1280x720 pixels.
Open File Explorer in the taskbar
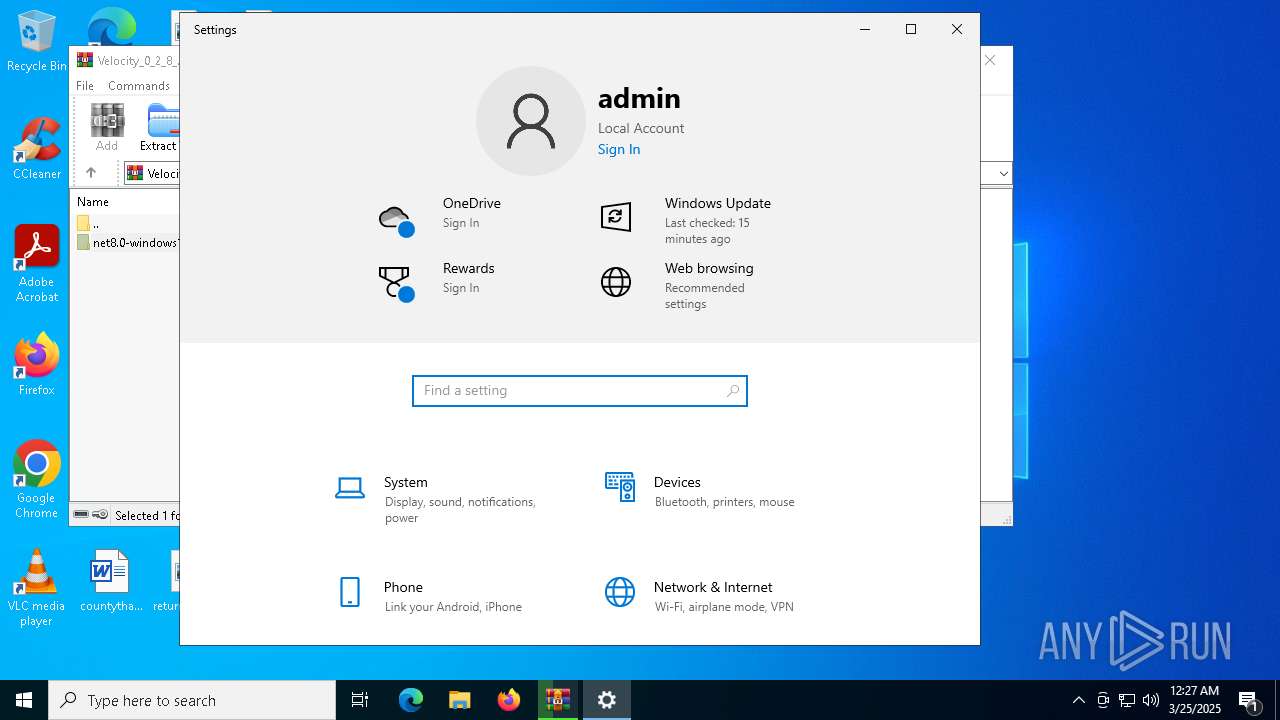tap(460, 700)
